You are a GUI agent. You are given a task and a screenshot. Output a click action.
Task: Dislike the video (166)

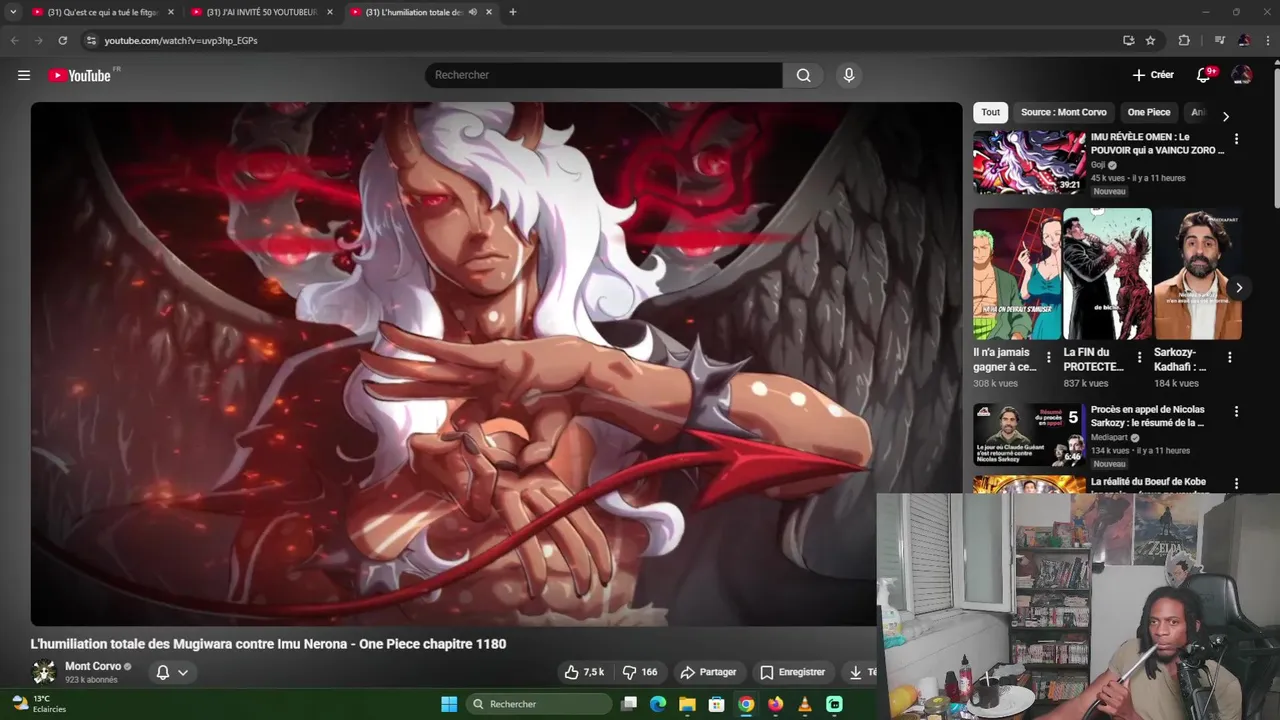(640, 672)
